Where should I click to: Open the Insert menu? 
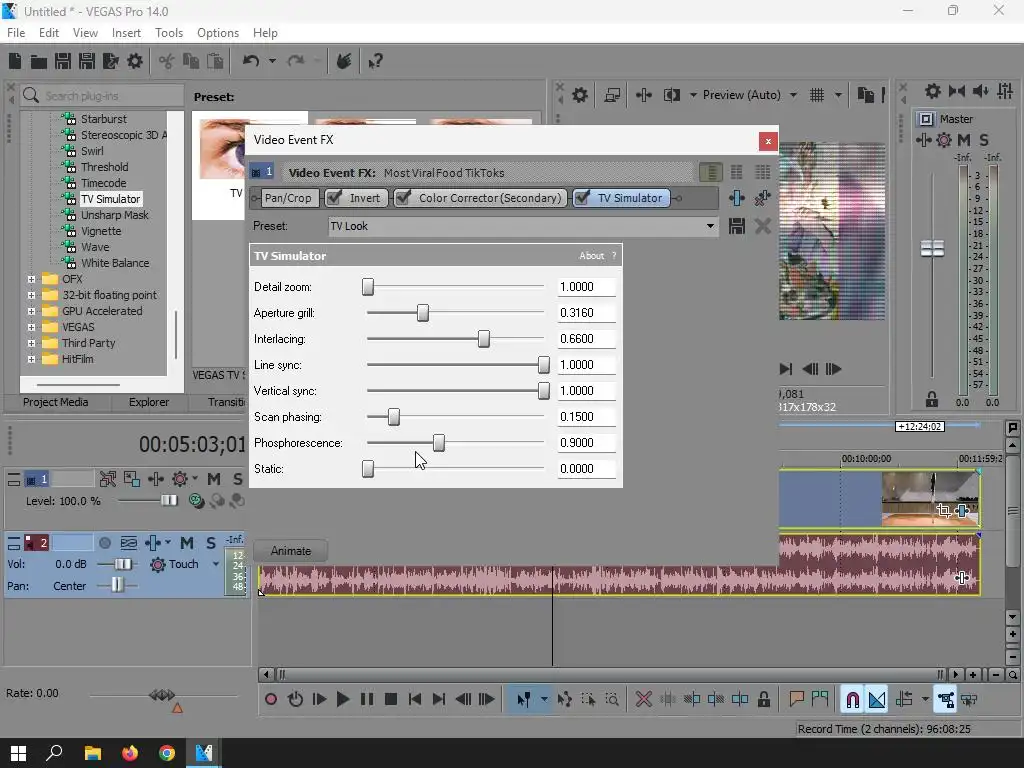pos(126,33)
